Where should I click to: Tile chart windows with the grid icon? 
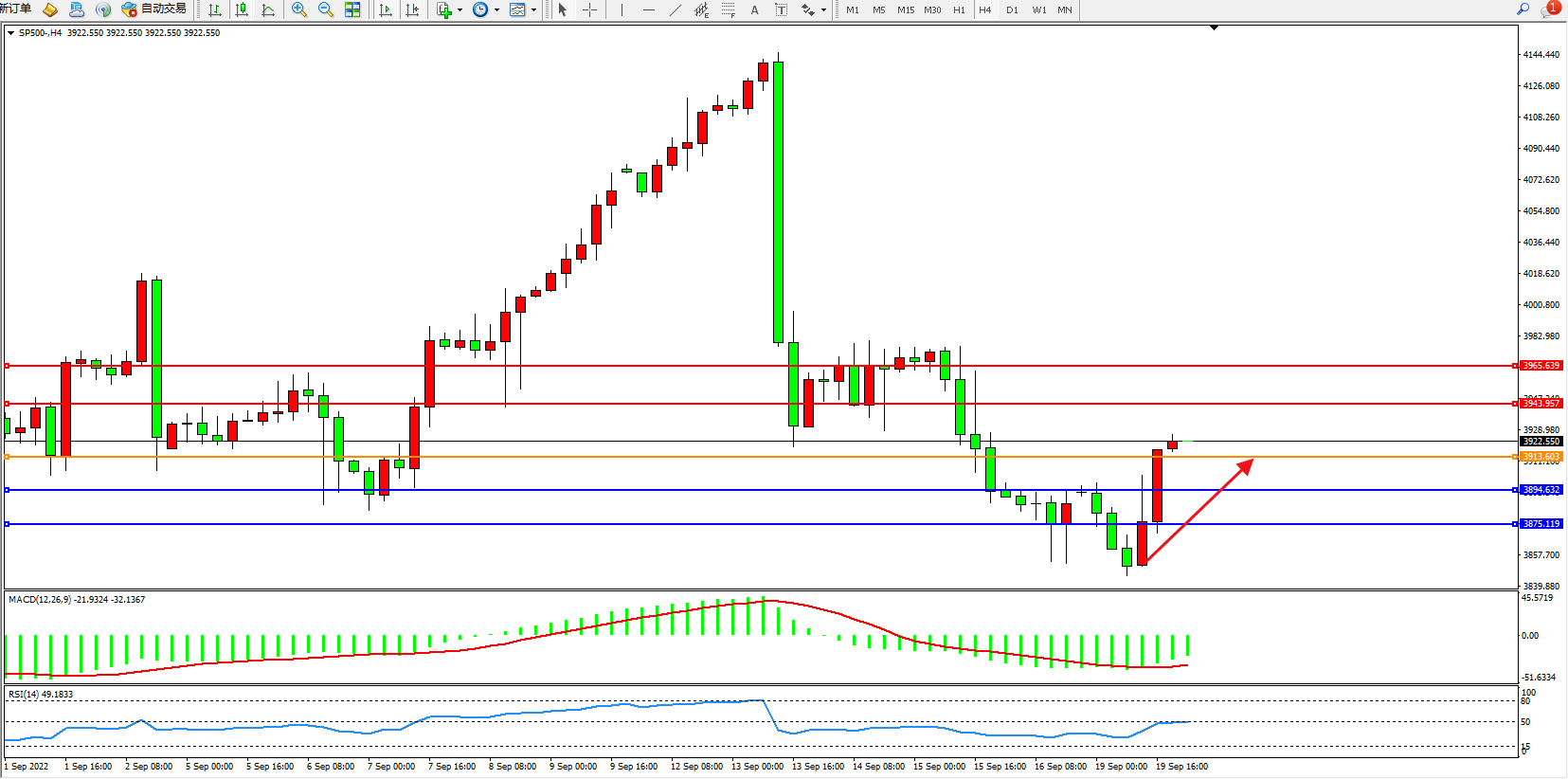click(x=352, y=9)
